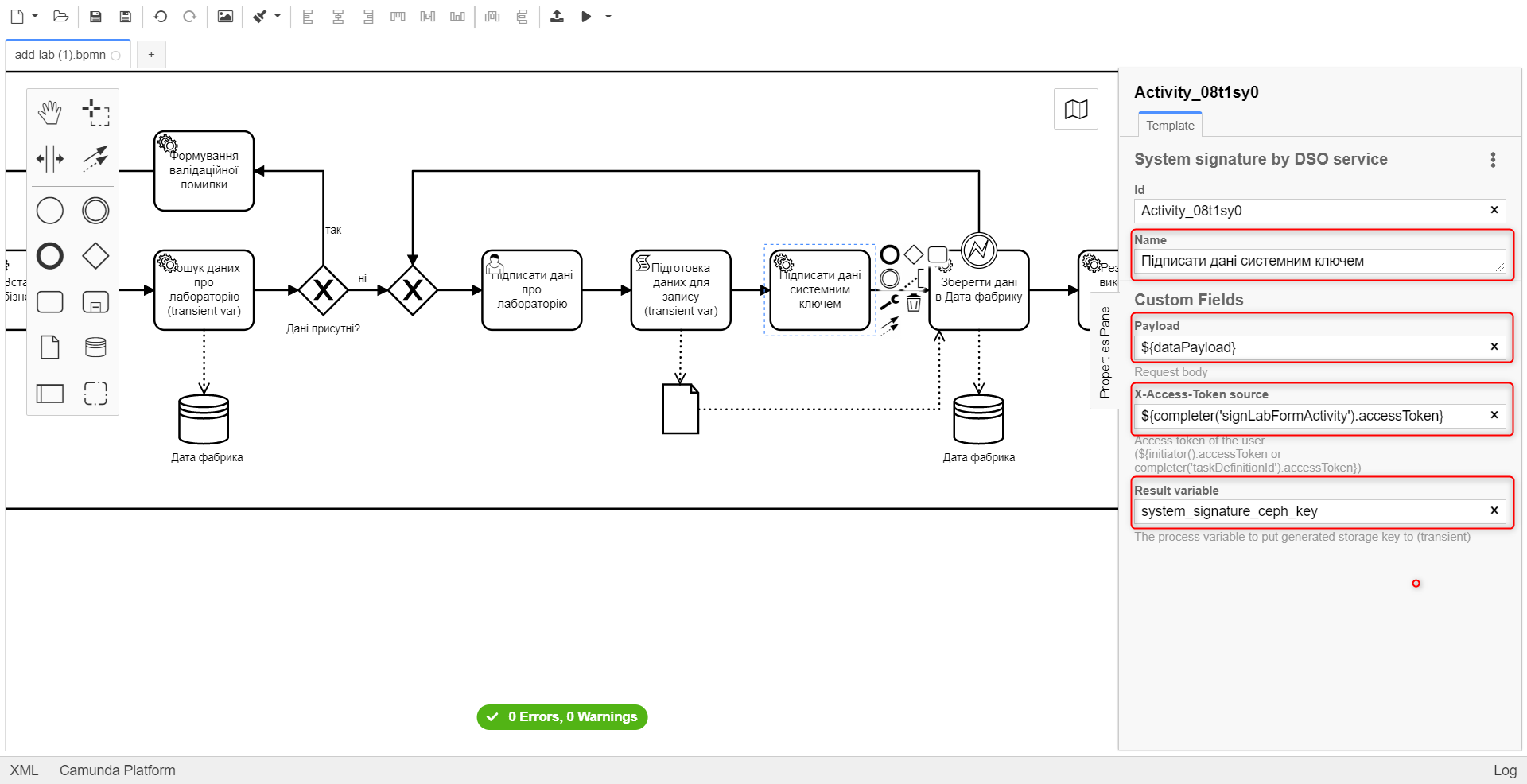Image resolution: width=1527 pixels, height=784 pixels.
Task: Clear the Payload field value
Action: pos(1494,347)
